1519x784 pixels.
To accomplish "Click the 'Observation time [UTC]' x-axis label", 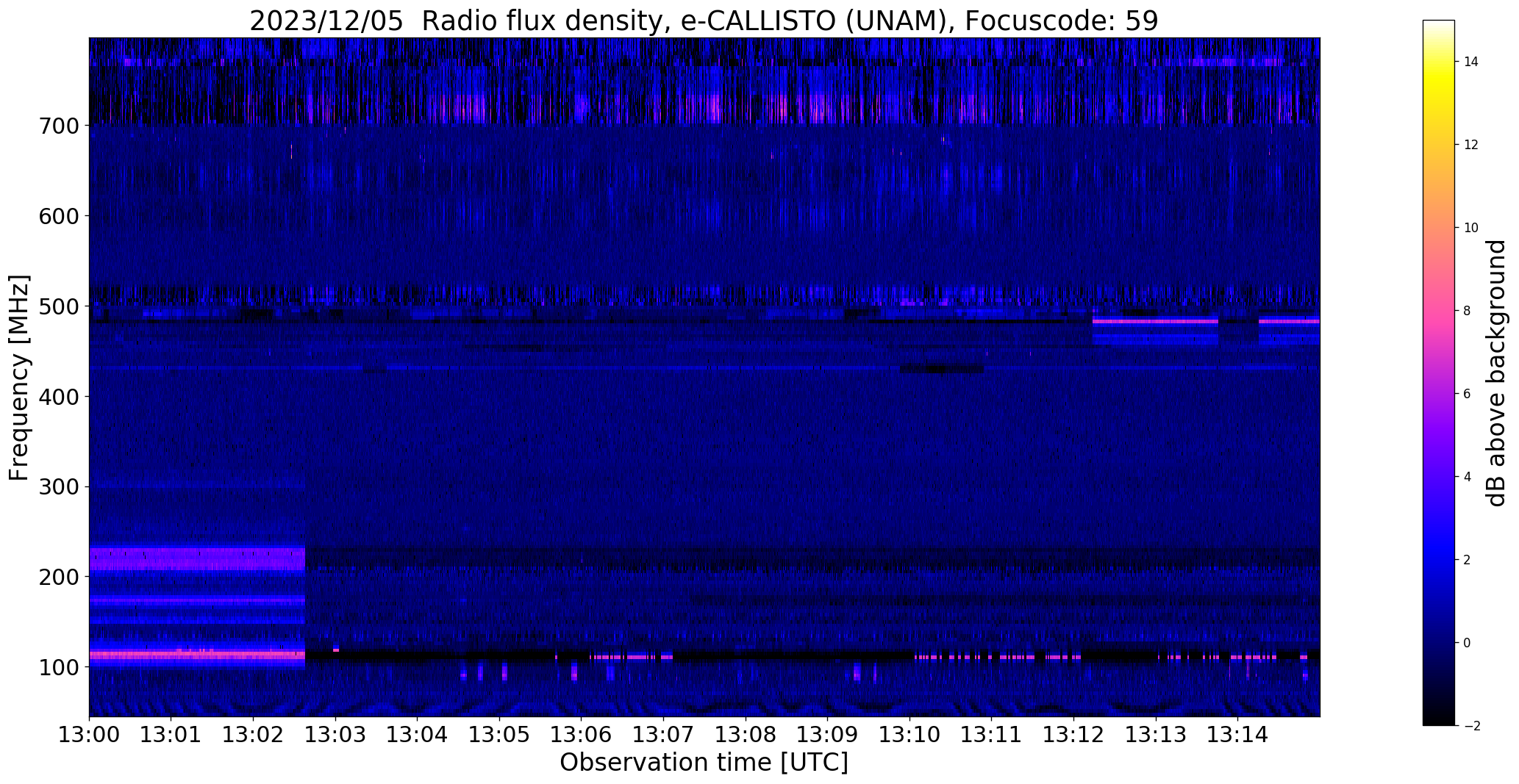I will (x=704, y=763).
